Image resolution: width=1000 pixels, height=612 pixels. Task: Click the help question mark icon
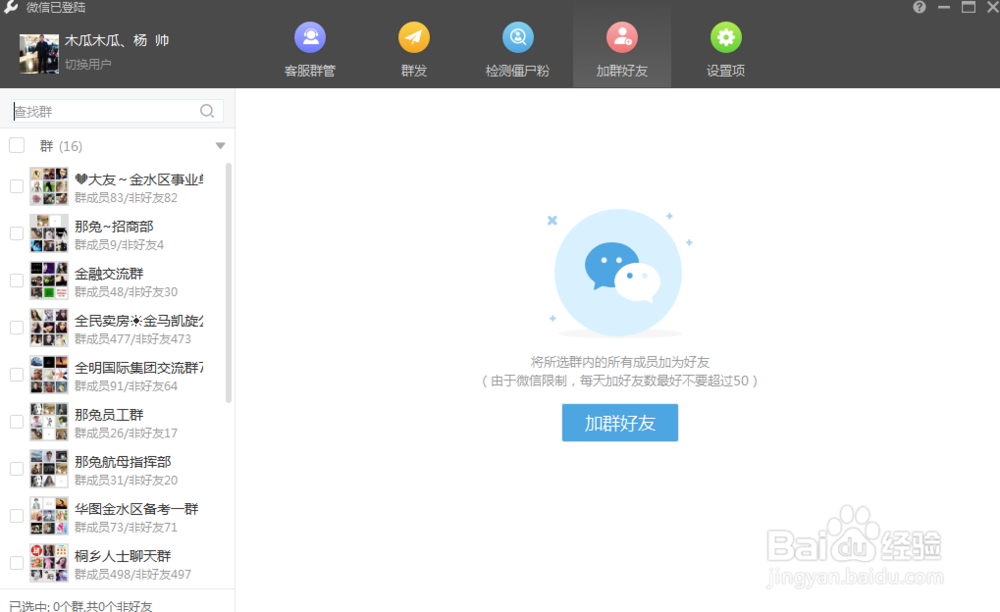[x=919, y=7]
